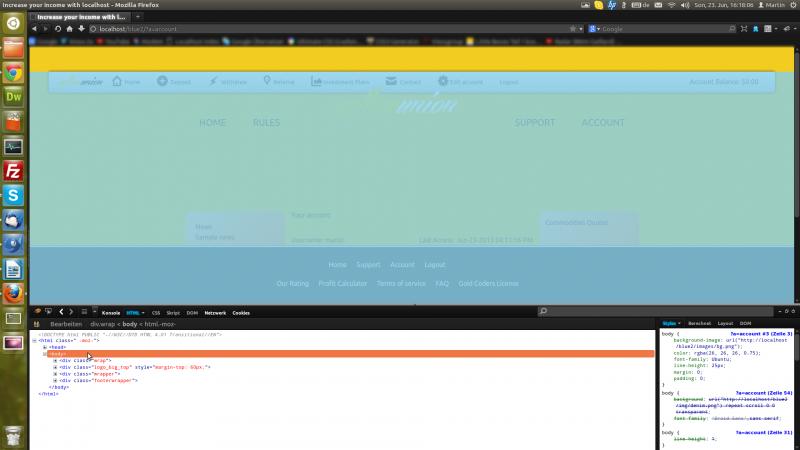The height and width of the screenshot is (450, 800).
Task: Expand the div class footerwrapper node
Action: [56, 380]
